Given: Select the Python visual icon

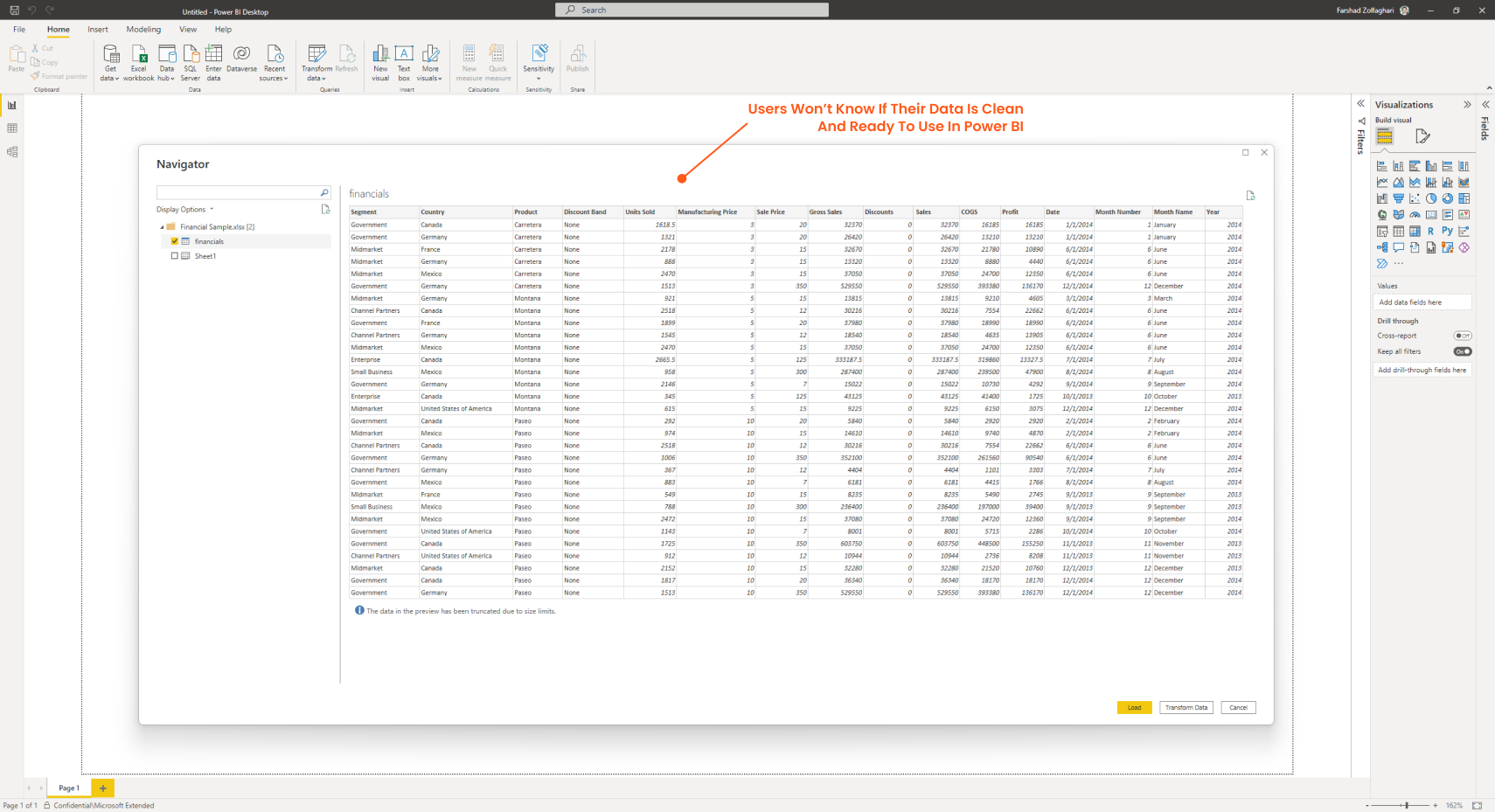Looking at the screenshot, I should [x=1447, y=232].
